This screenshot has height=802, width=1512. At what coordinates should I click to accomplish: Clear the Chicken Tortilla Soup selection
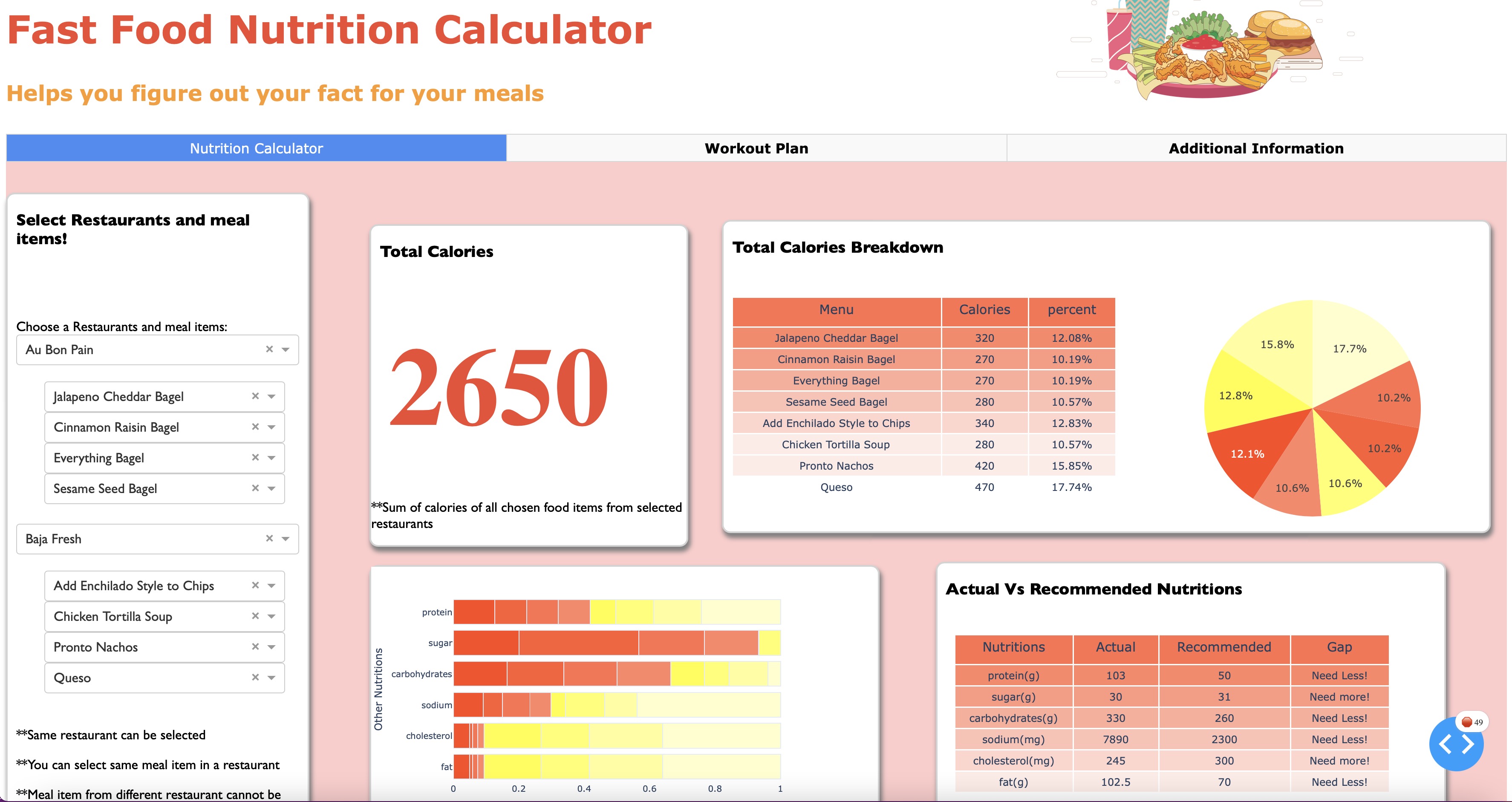[x=255, y=617]
